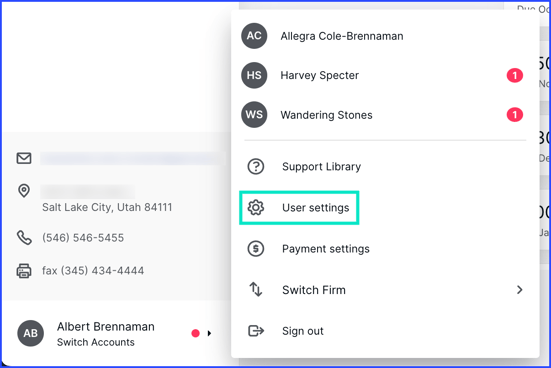
Task: Click the Payment settings dollar icon
Action: (x=256, y=249)
